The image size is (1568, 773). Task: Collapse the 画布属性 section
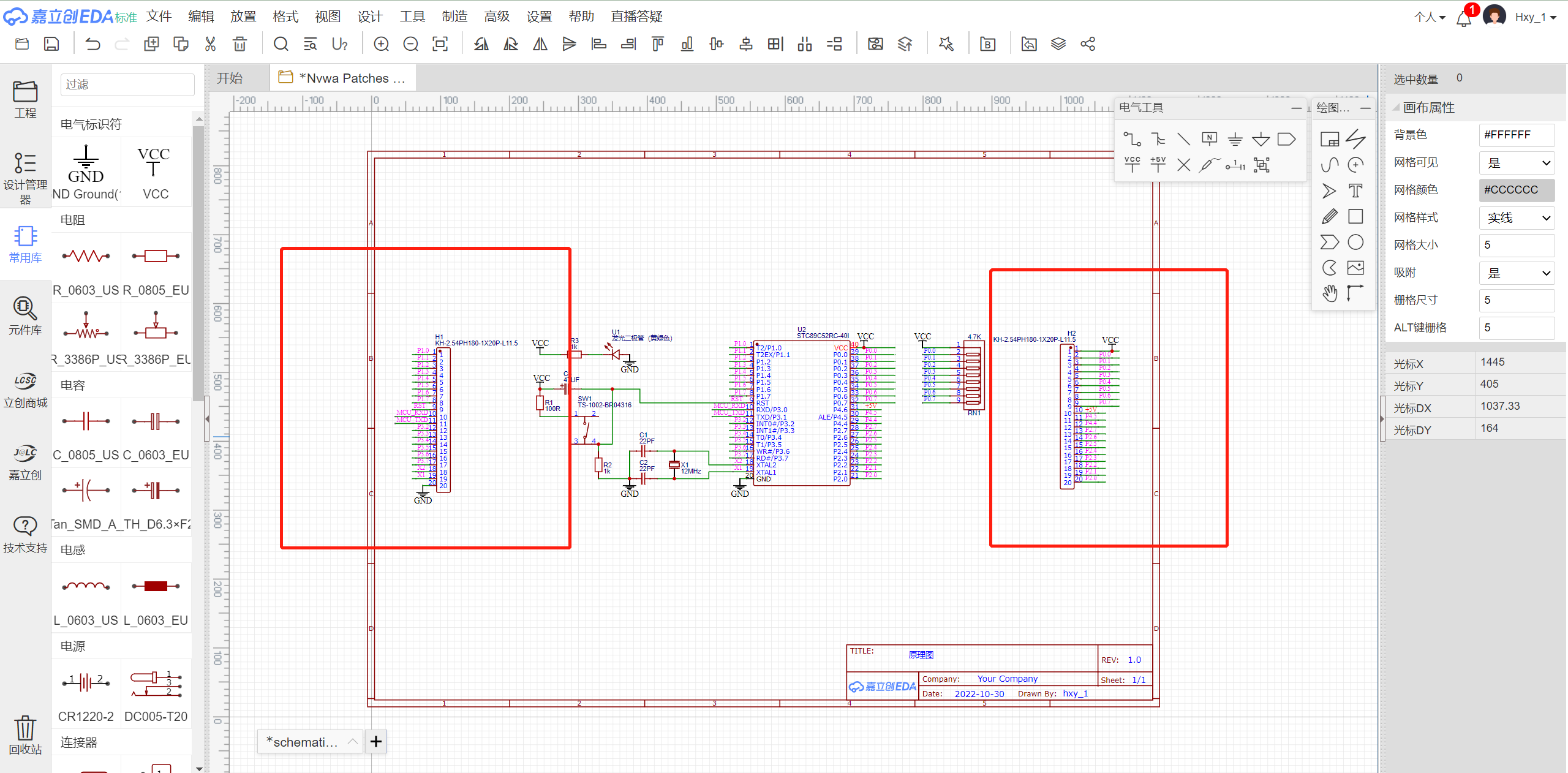[x=1397, y=108]
